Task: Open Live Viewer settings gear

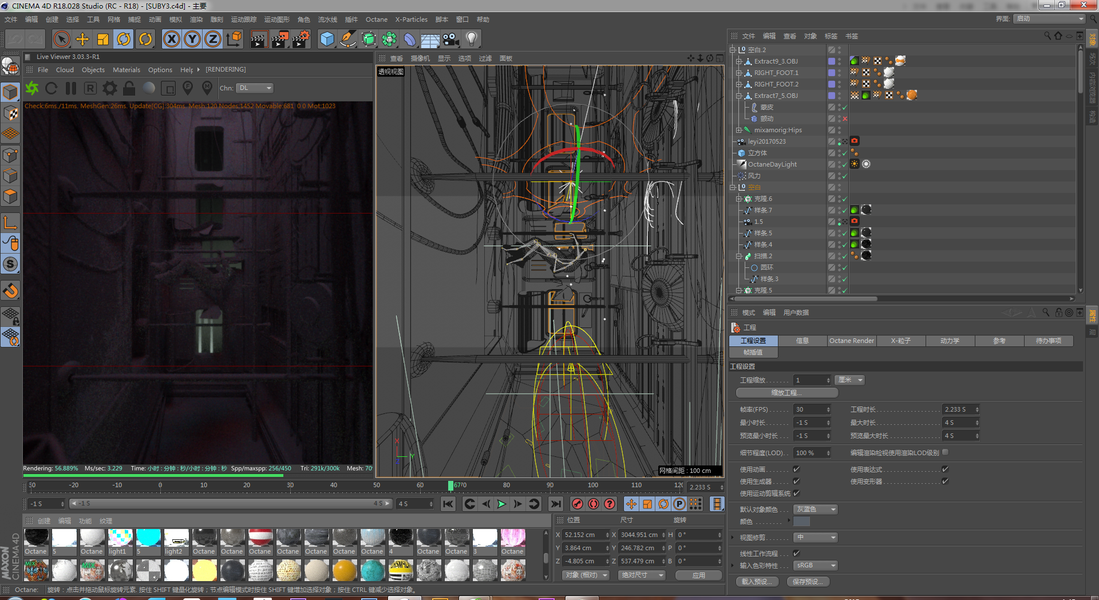Action: point(110,88)
